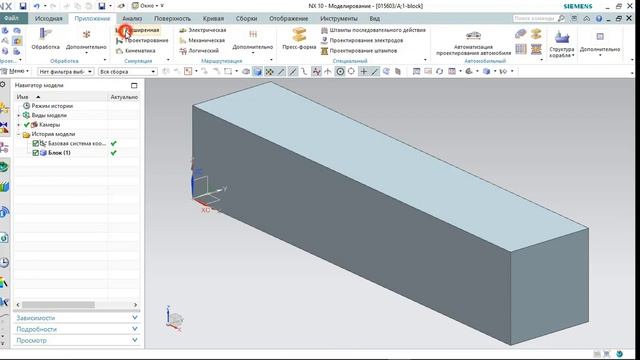
Task: Maximize the Навигатор модели panel
Action: (x=134, y=85)
